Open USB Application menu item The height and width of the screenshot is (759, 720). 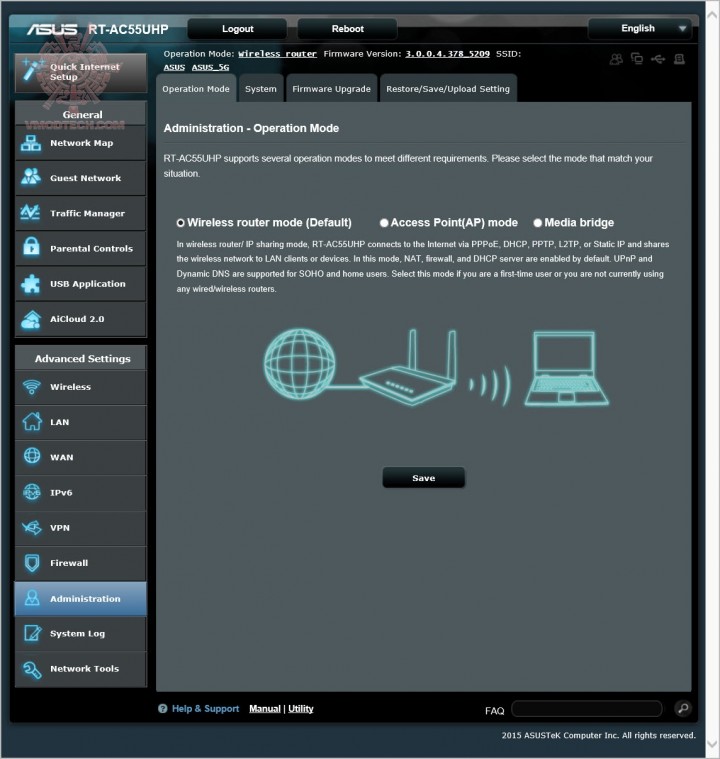click(80, 284)
